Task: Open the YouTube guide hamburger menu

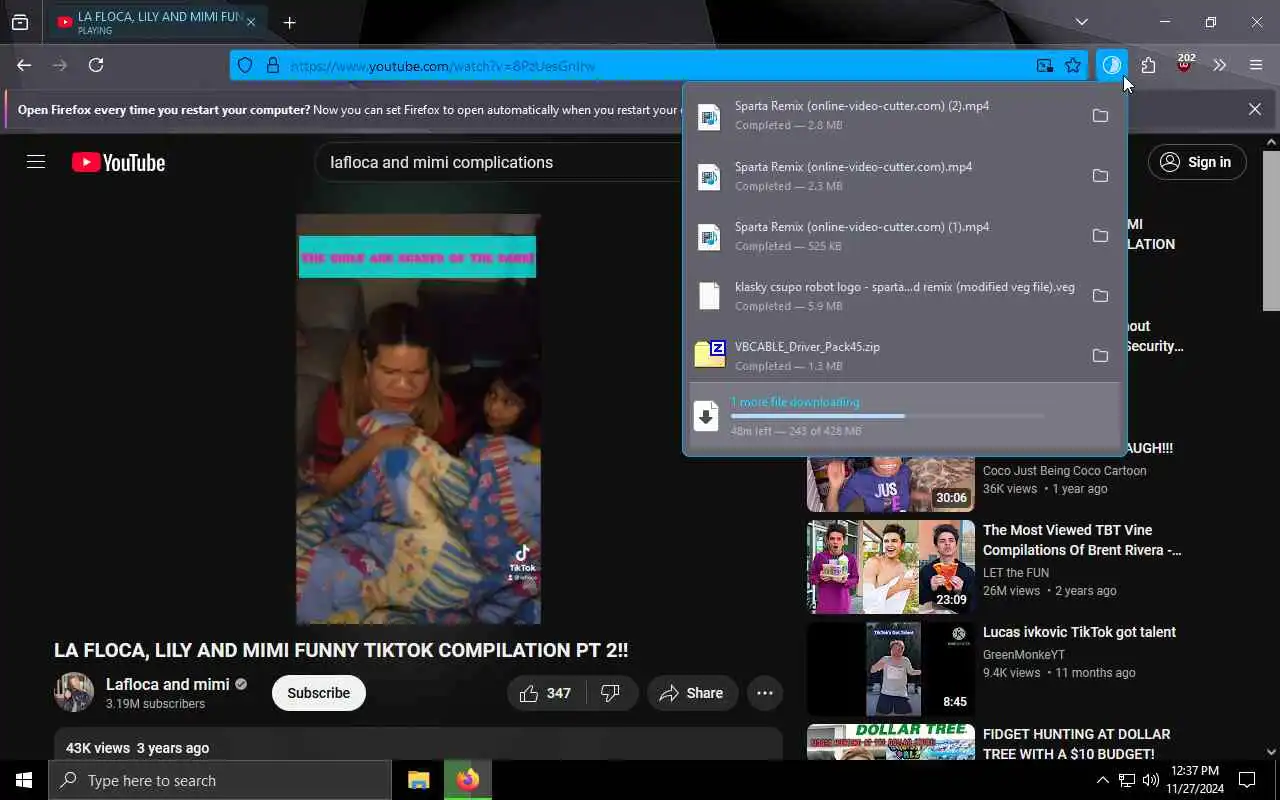Action: (36, 162)
